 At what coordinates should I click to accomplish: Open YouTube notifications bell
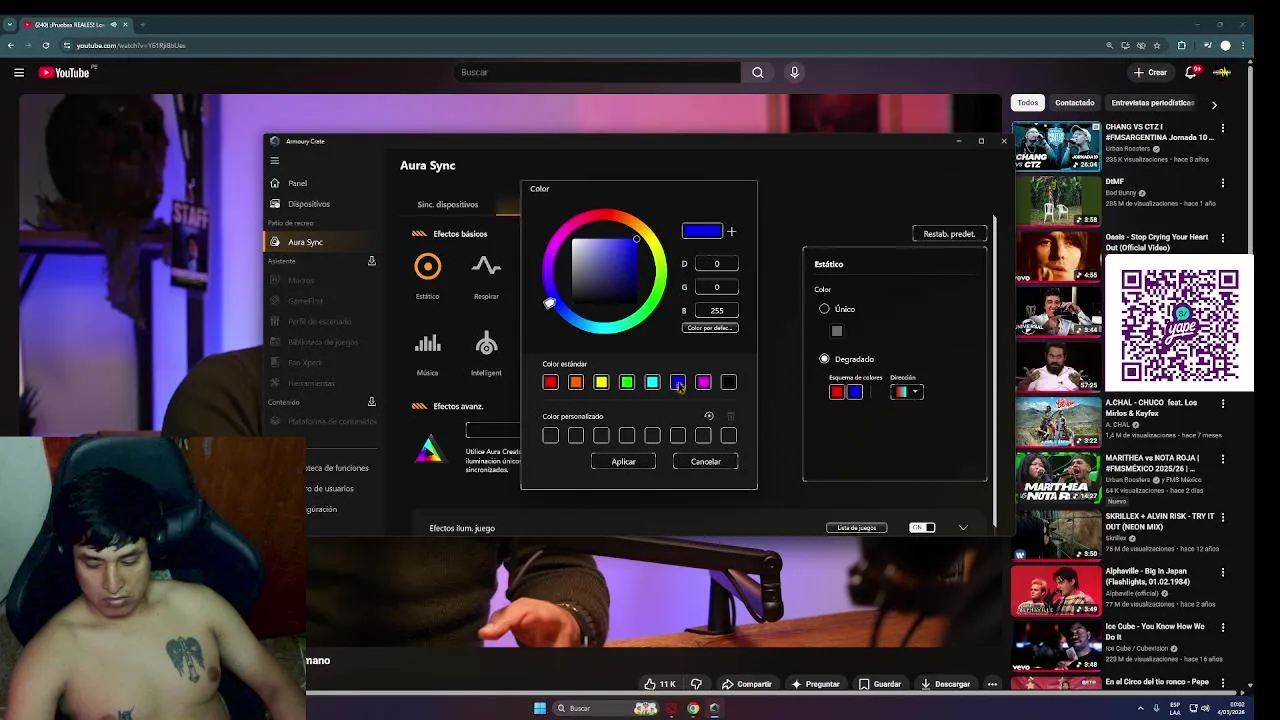tap(1191, 72)
